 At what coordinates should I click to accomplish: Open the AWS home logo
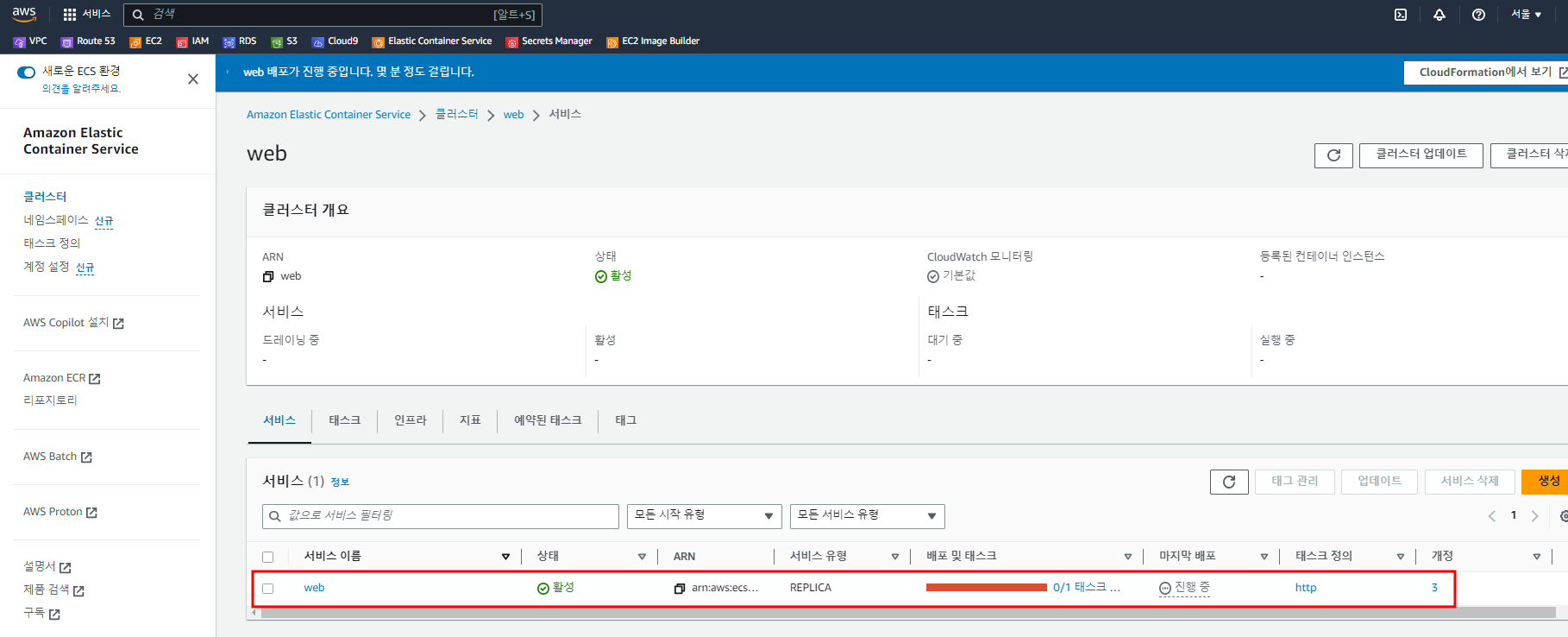click(x=24, y=14)
